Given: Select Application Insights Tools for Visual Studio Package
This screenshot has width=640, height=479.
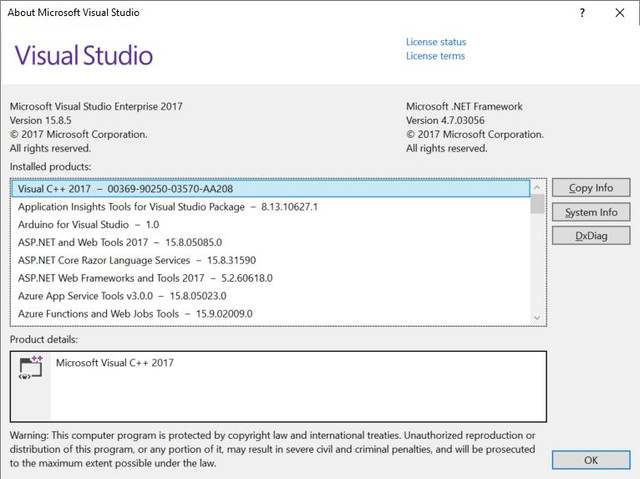Looking at the screenshot, I should [271, 207].
